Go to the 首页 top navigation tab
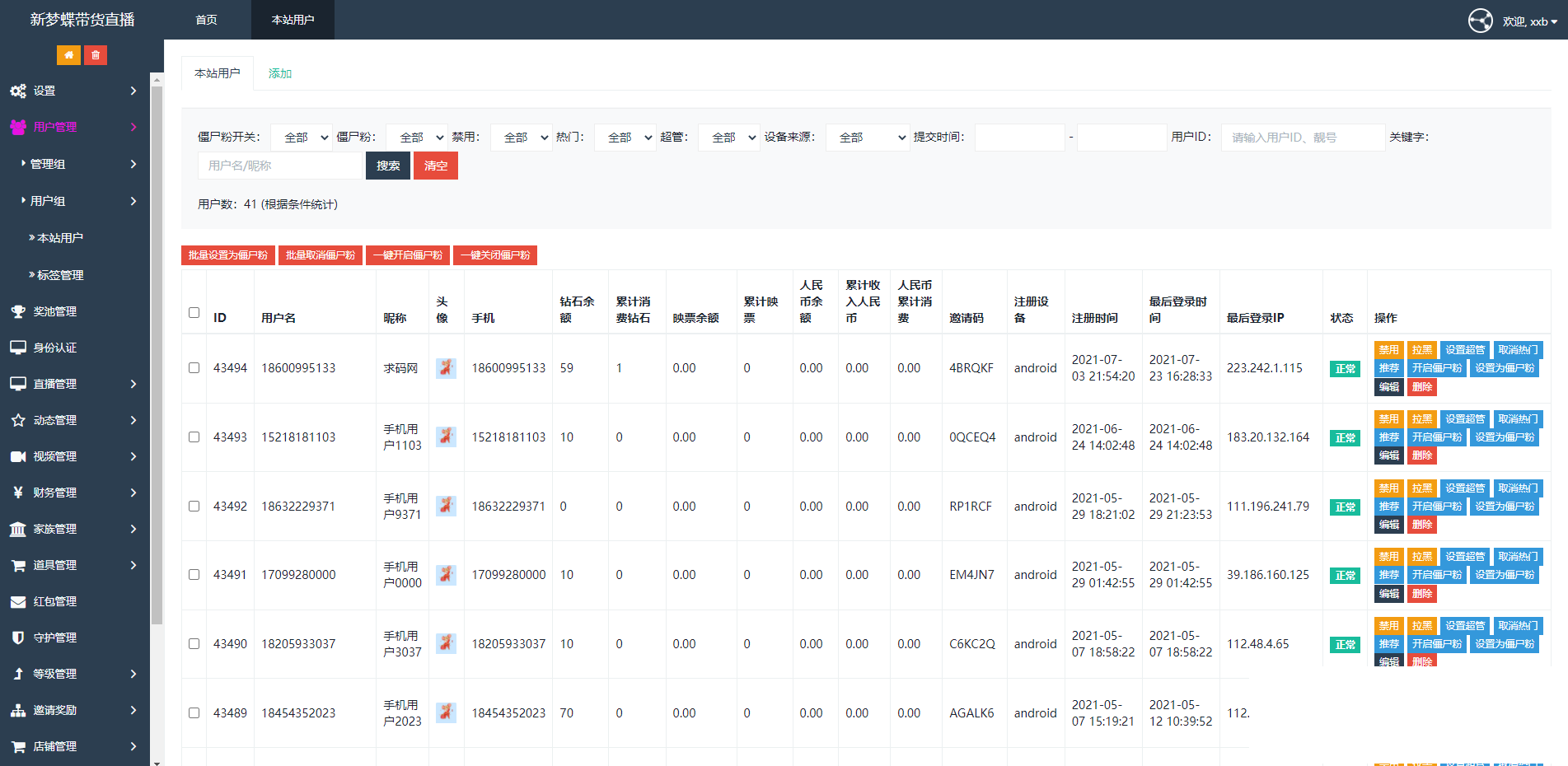The height and width of the screenshot is (766, 1568). (x=206, y=20)
